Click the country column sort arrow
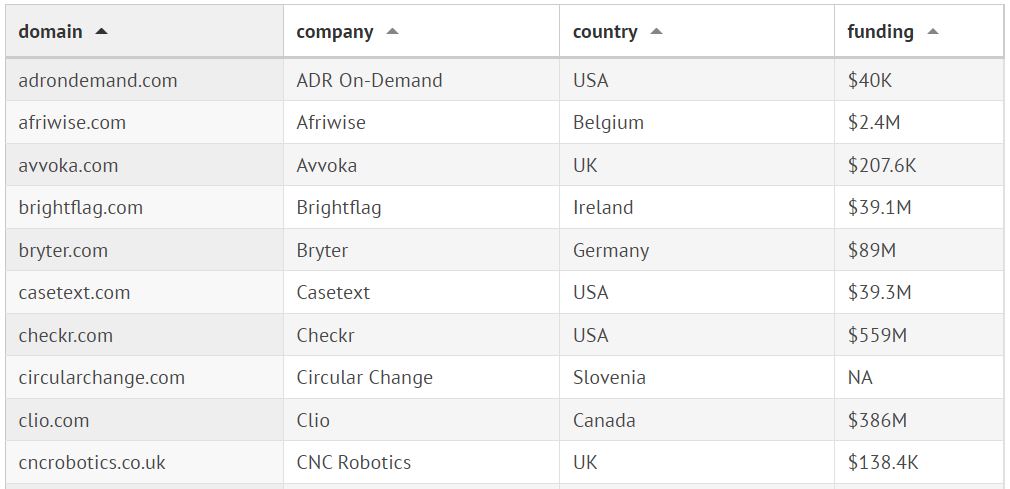Viewport: 1010px width, 489px height. (x=656, y=32)
